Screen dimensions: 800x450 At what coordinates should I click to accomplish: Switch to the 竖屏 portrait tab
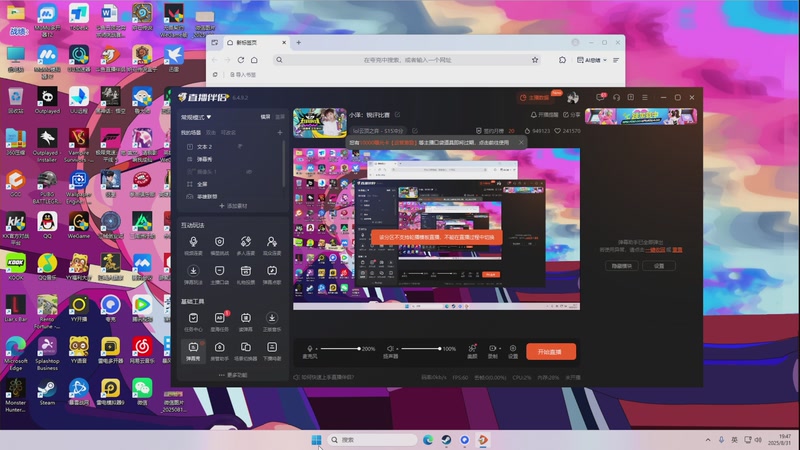point(280,117)
